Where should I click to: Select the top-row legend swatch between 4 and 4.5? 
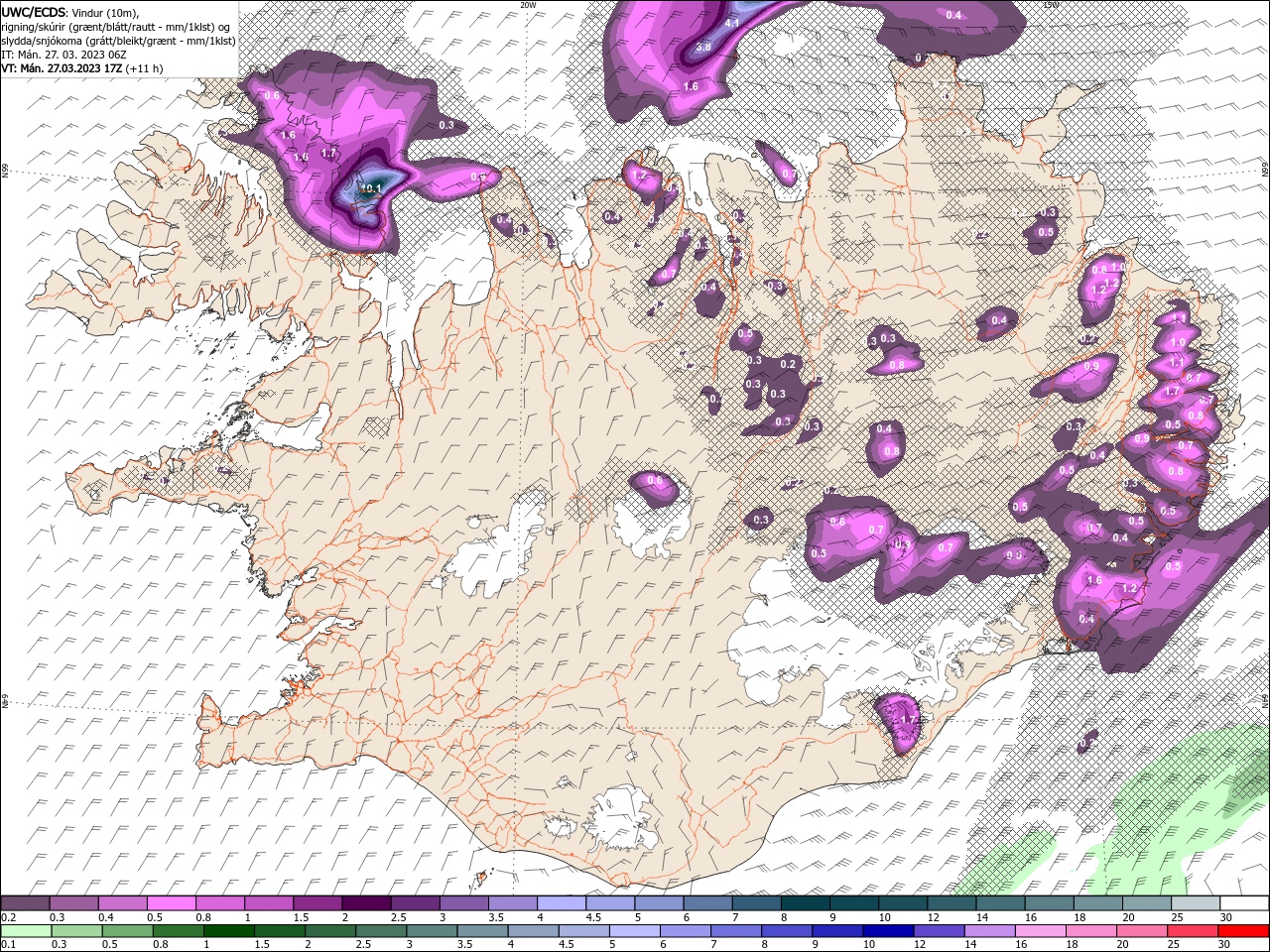560,902
